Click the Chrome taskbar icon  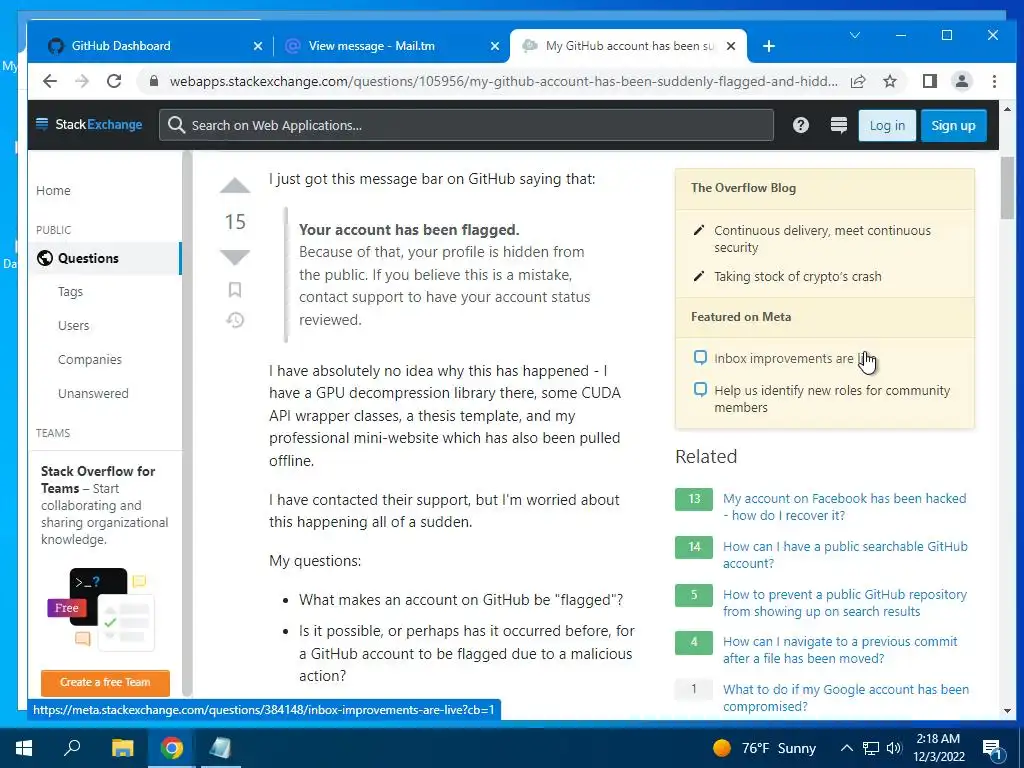point(172,748)
